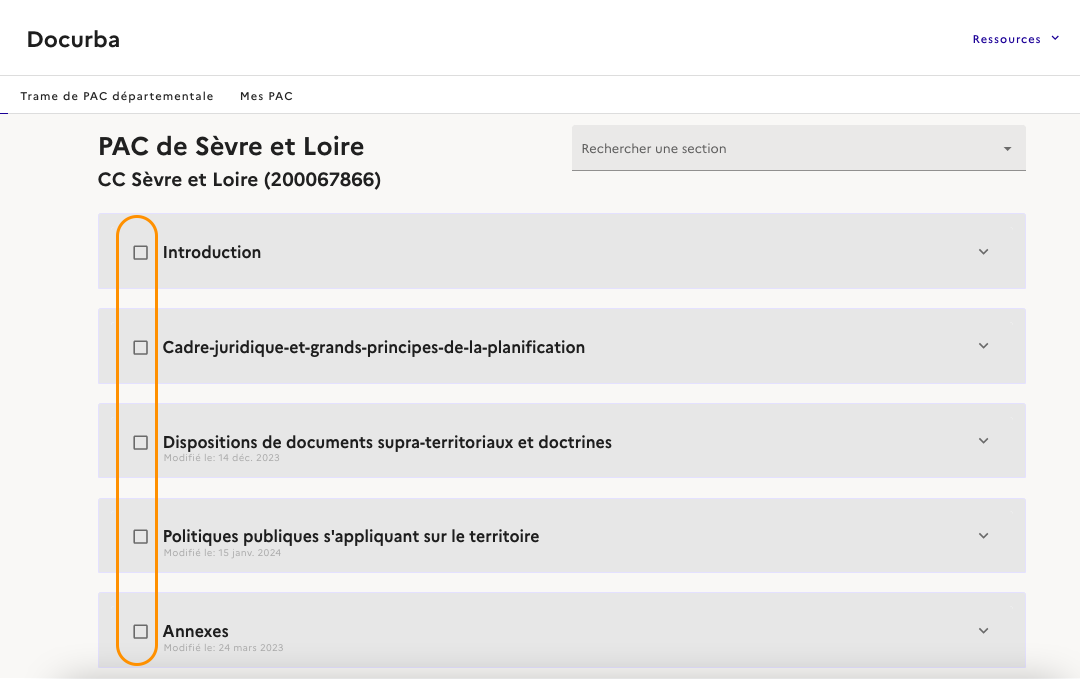Open the section search dropdown arrow
Viewport: 1080px width, 679px height.
[x=1006, y=149]
